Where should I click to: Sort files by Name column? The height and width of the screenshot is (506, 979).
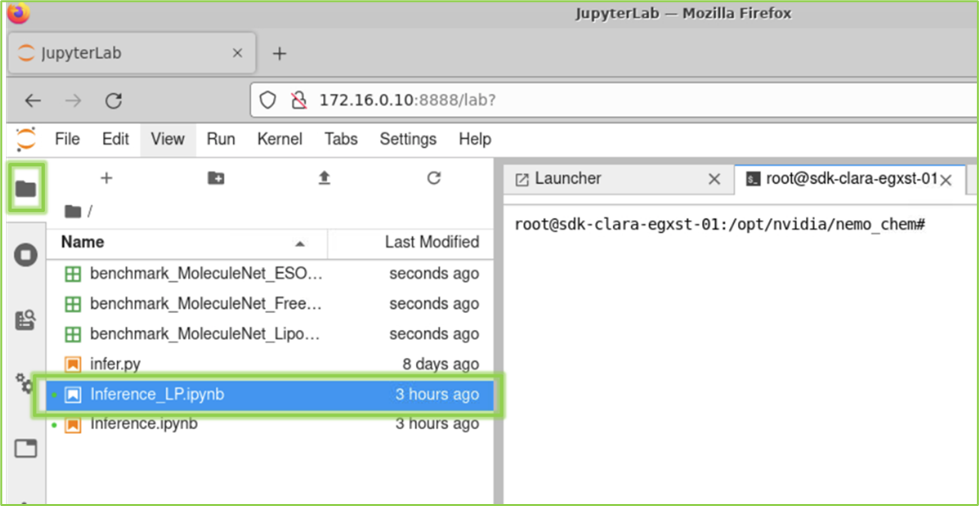(x=82, y=242)
